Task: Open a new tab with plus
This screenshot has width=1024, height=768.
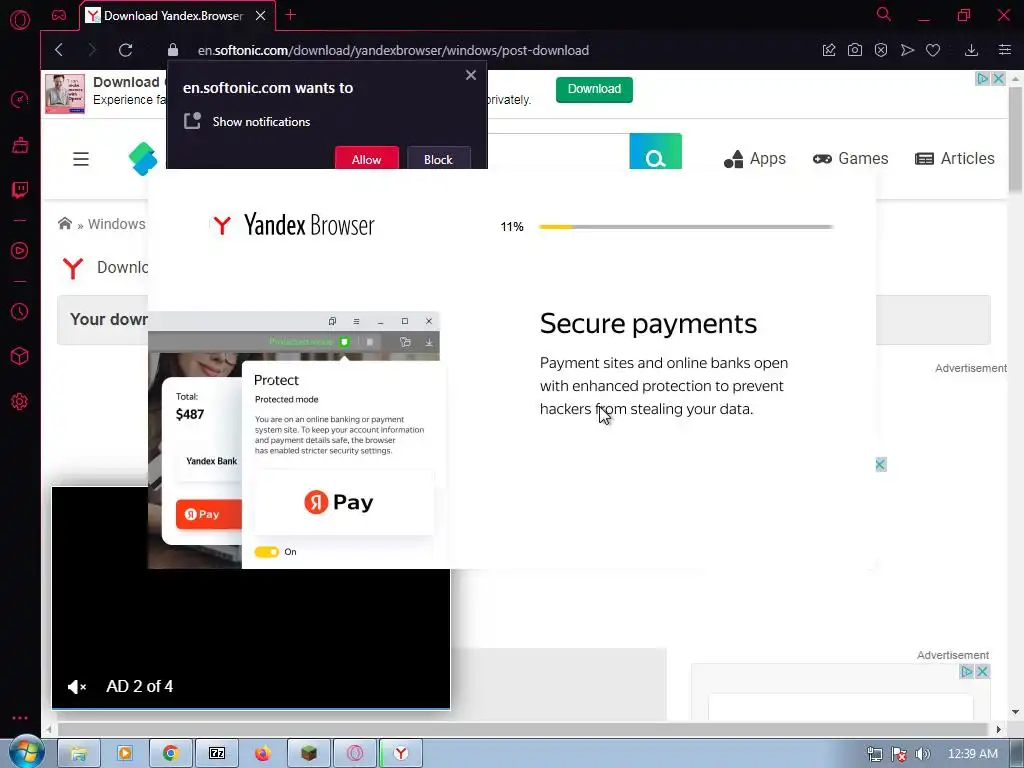Action: [x=291, y=14]
